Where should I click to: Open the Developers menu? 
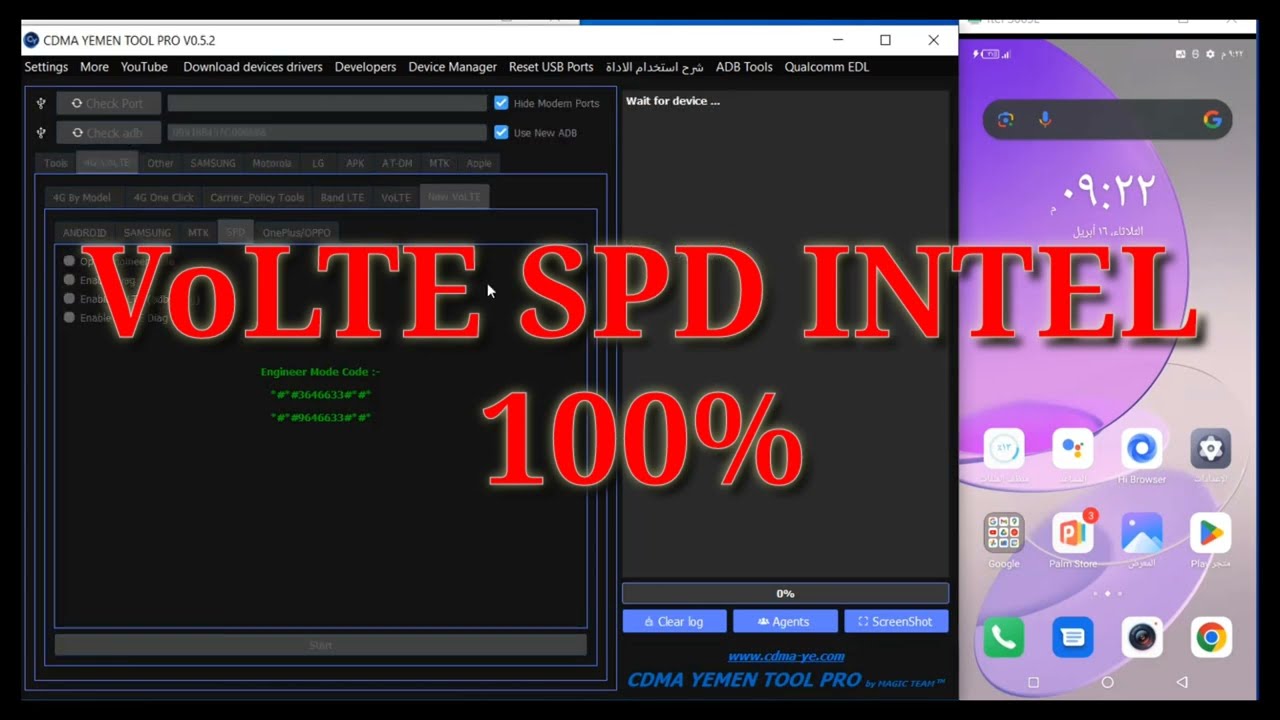[x=365, y=67]
